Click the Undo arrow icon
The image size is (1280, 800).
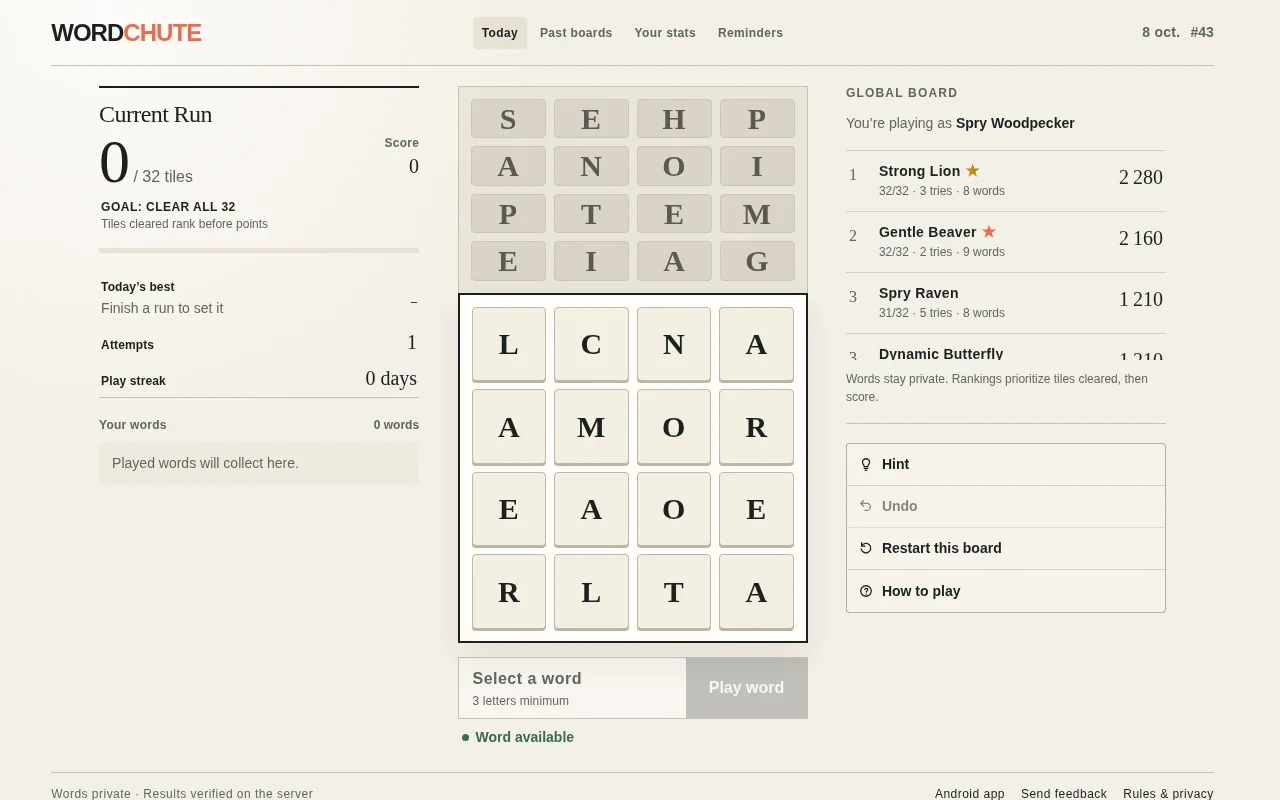click(x=866, y=506)
